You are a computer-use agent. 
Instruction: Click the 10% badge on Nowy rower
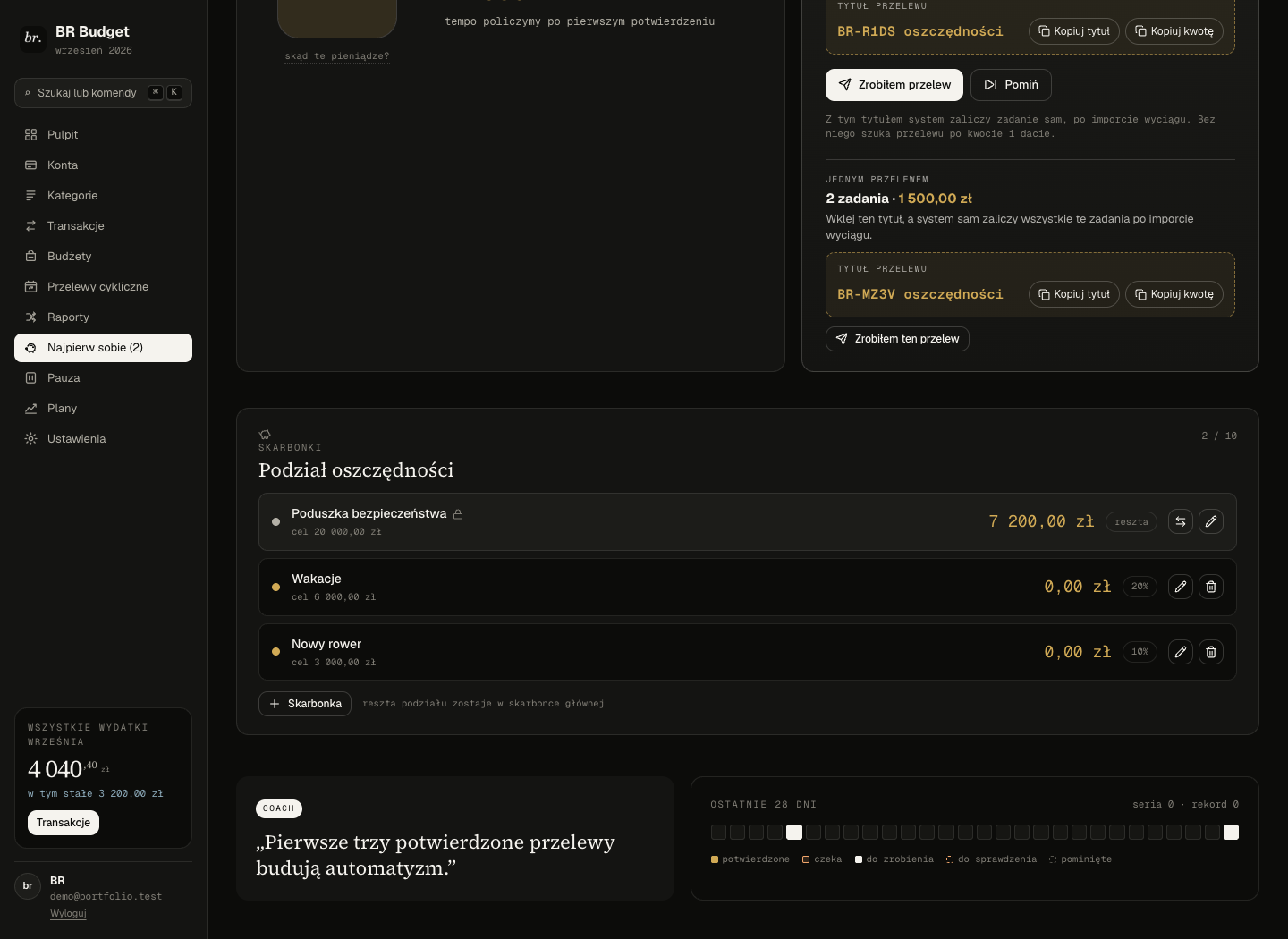(1140, 652)
